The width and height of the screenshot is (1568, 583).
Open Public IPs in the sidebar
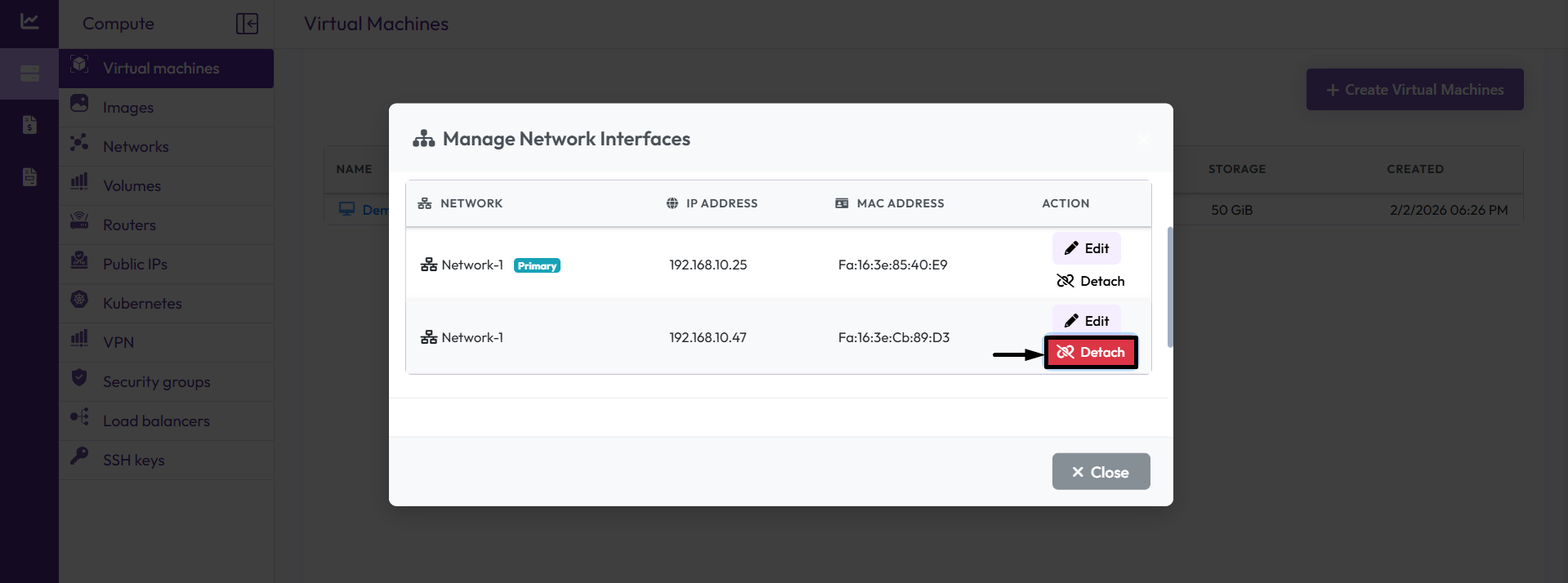pyautogui.click(x=135, y=265)
